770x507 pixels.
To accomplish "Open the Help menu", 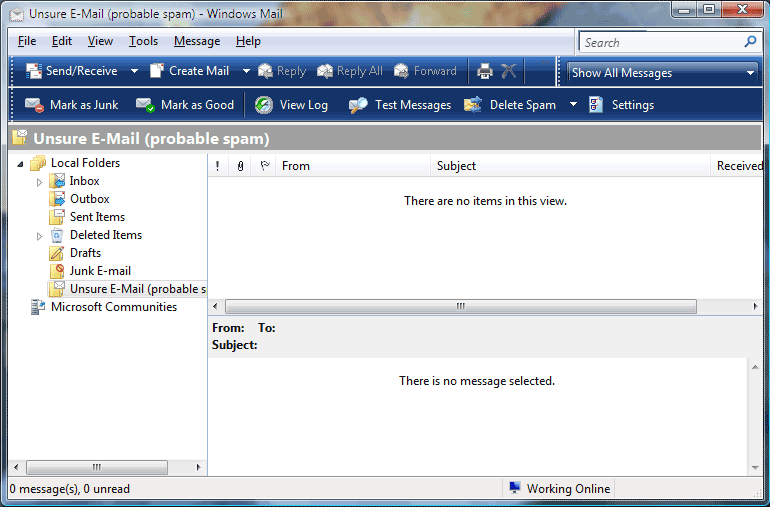I will (248, 41).
